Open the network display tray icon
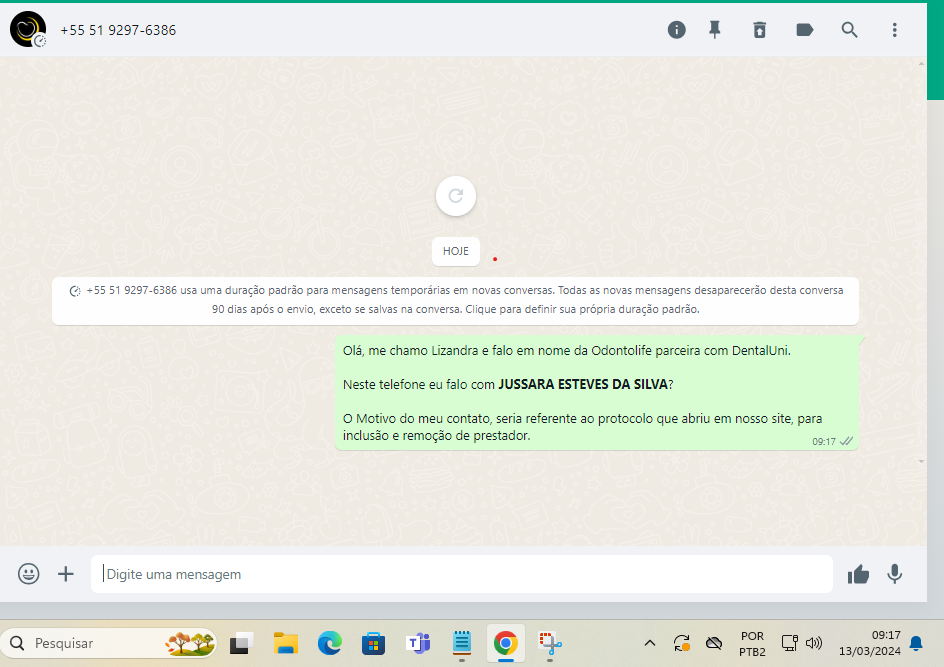Image resolution: width=944 pixels, height=667 pixels. click(x=789, y=643)
